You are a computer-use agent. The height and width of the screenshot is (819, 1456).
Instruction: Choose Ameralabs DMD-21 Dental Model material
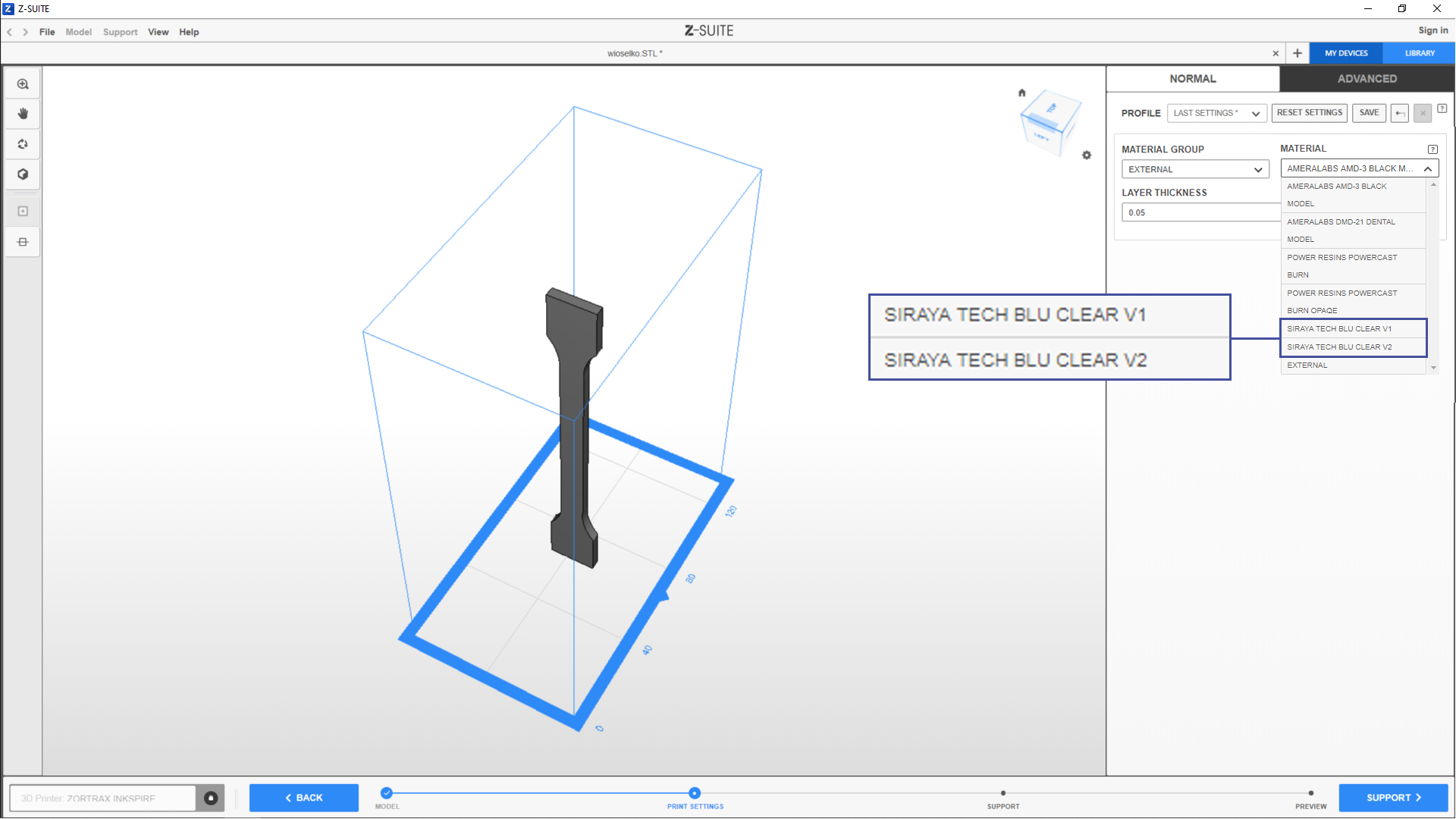pos(1354,231)
